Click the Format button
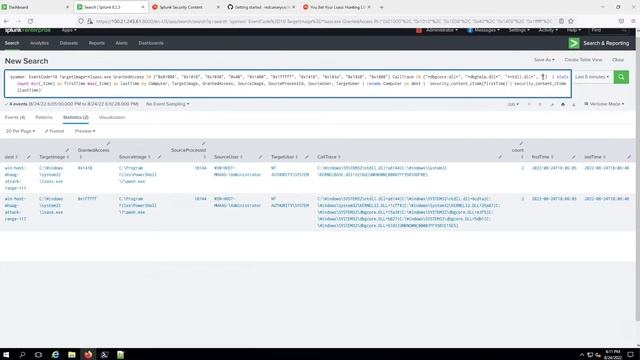 [x=54, y=131]
